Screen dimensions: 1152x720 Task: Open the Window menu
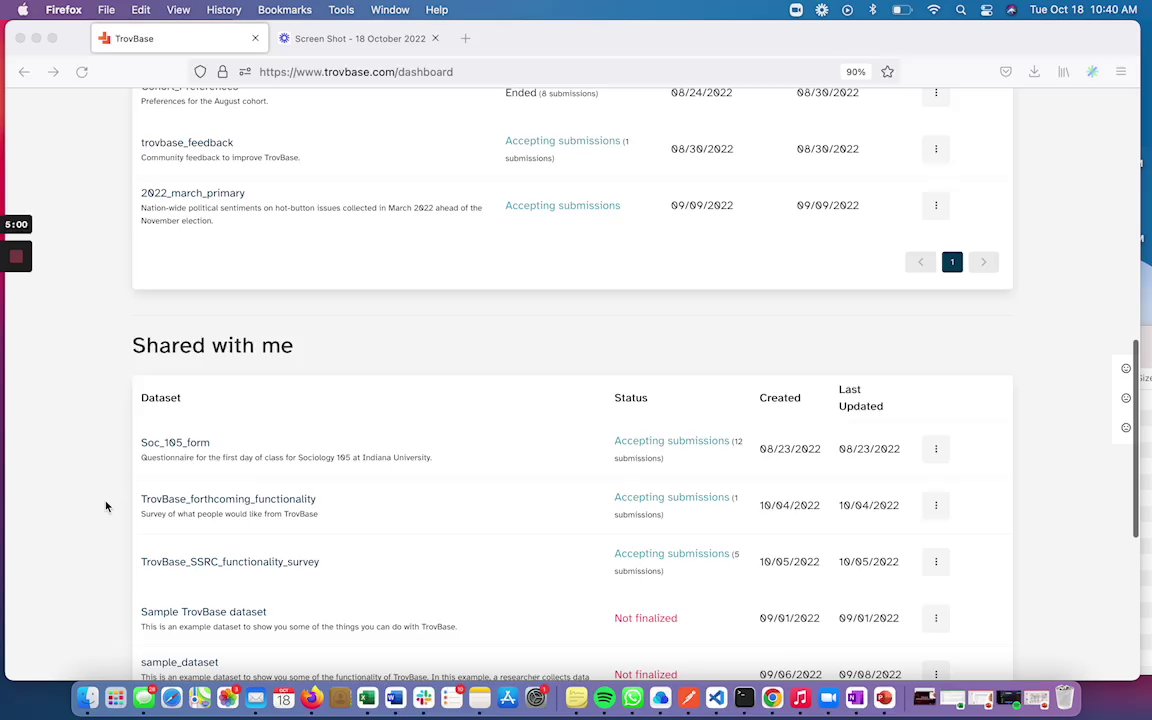point(389,10)
